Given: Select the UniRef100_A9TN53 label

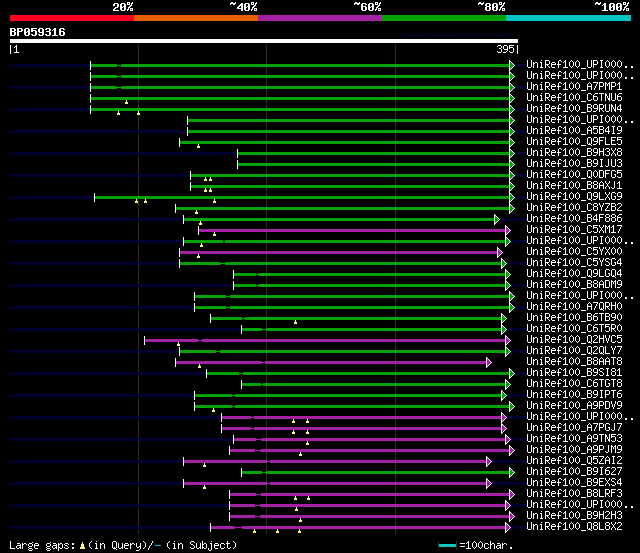Looking at the screenshot, I should [x=574, y=439].
